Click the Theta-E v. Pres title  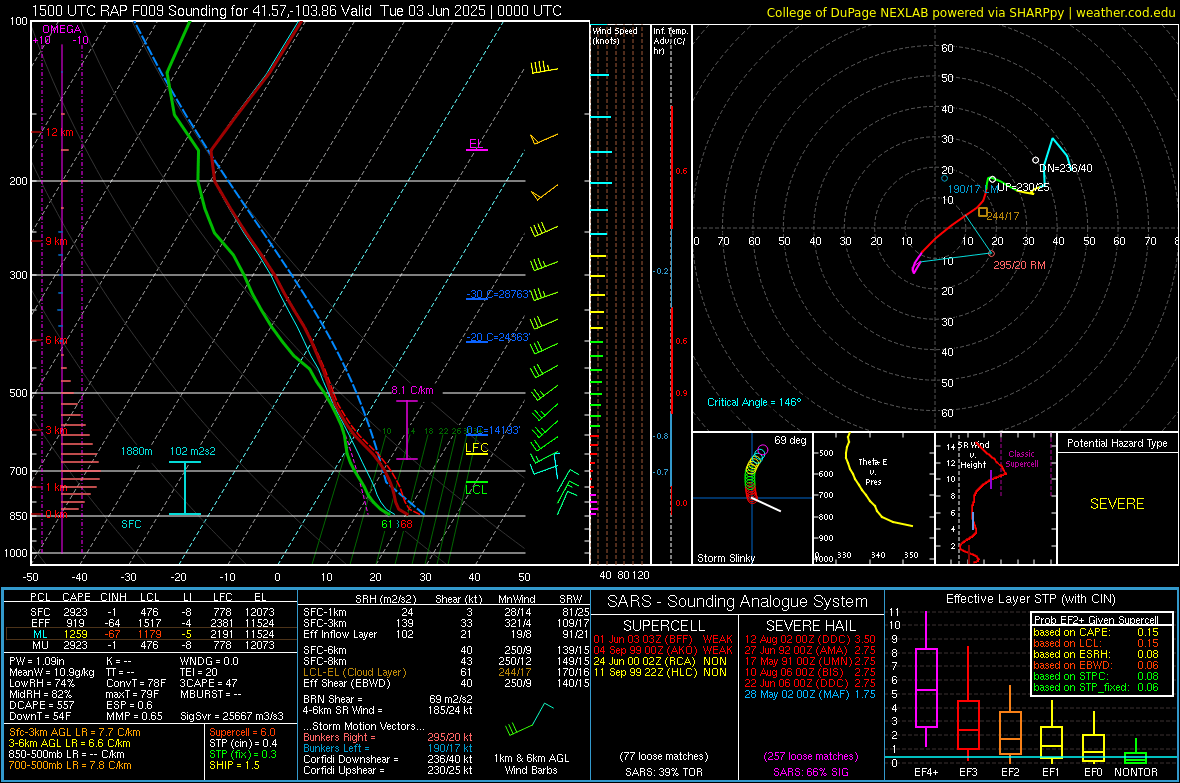873,471
